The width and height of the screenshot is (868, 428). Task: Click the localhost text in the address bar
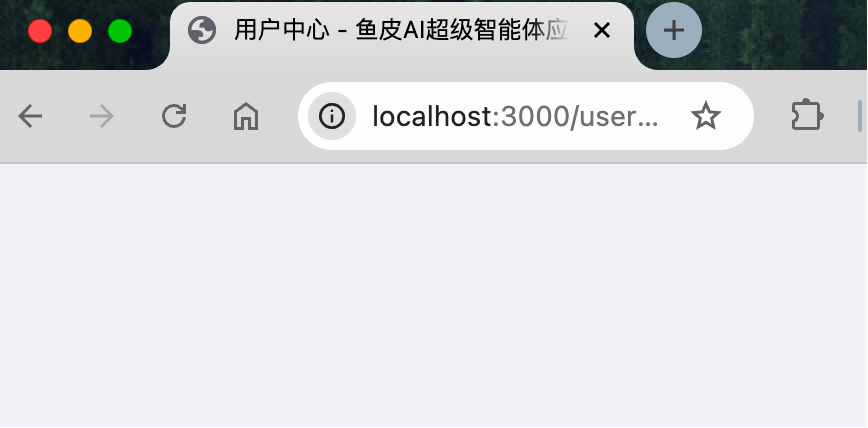click(432, 116)
